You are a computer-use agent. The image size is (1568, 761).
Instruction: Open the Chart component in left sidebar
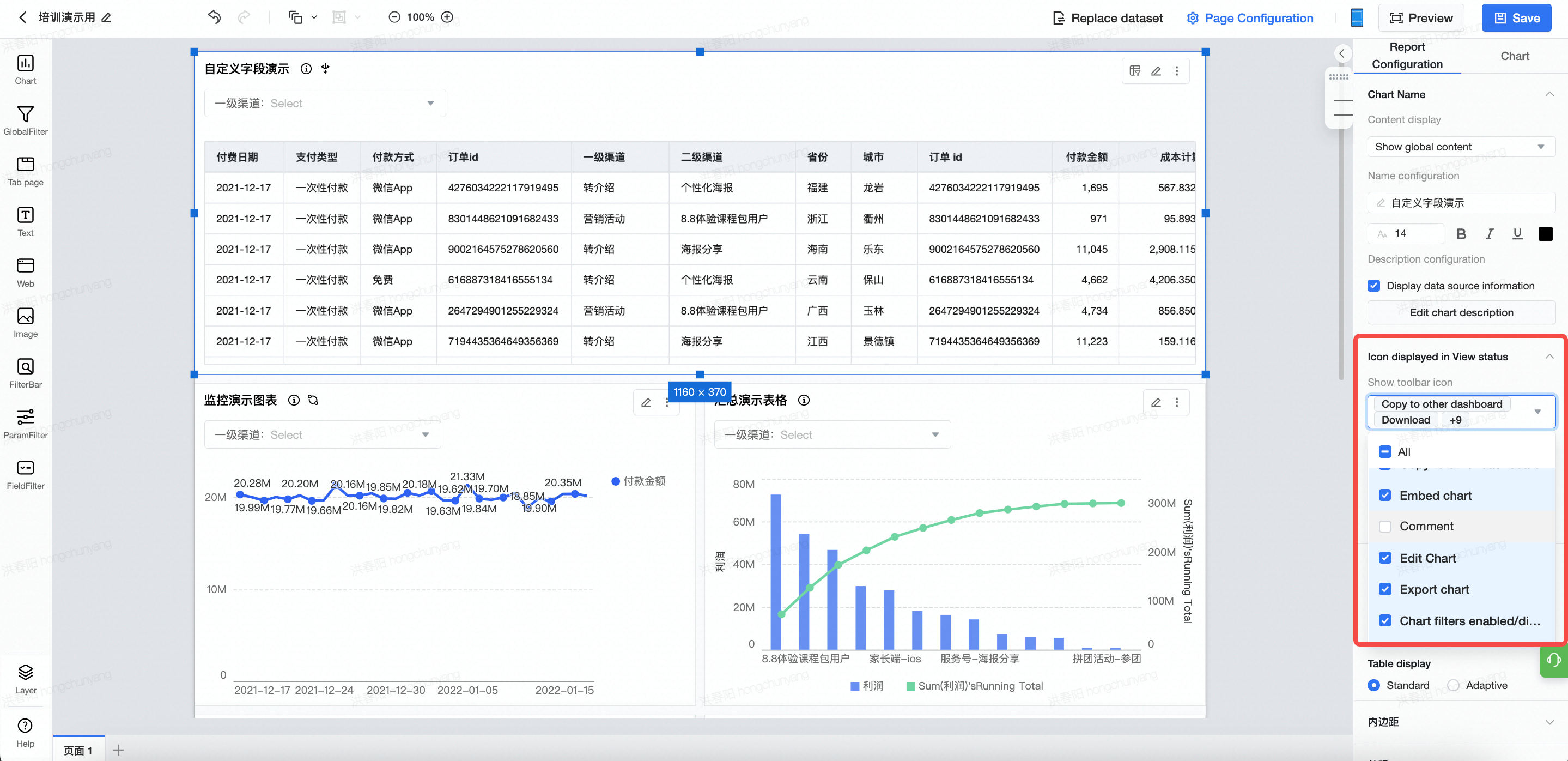click(25, 70)
